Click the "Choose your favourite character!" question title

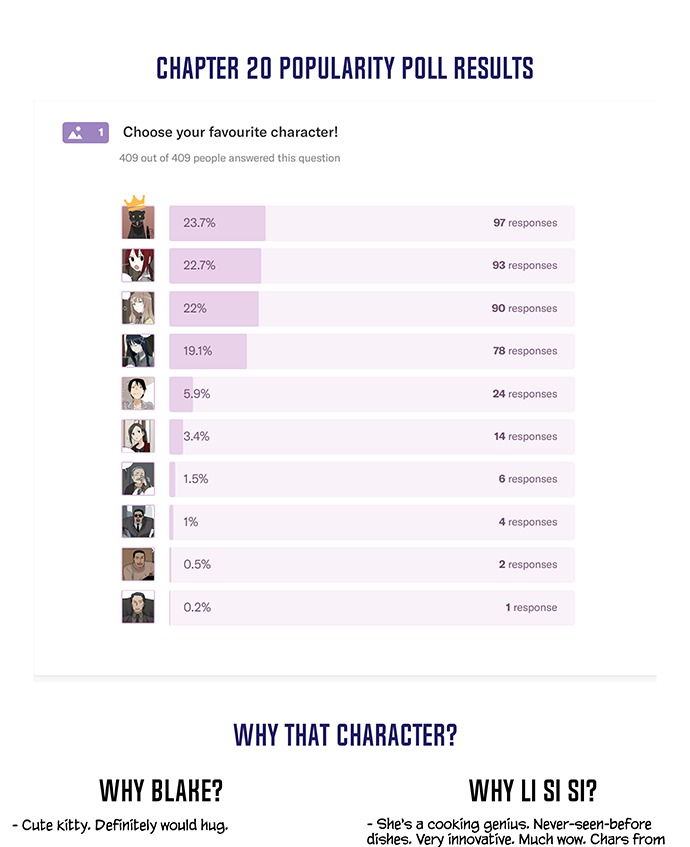(x=230, y=132)
